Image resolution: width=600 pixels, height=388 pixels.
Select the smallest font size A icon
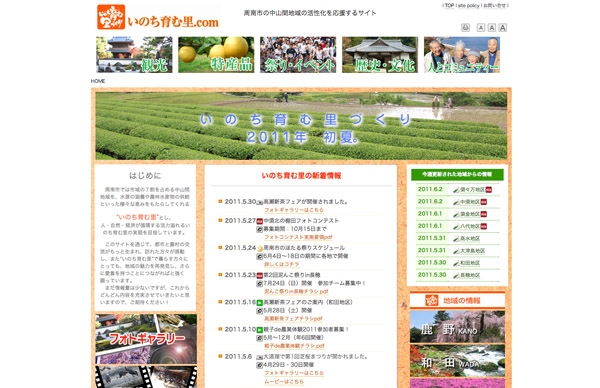(481, 28)
